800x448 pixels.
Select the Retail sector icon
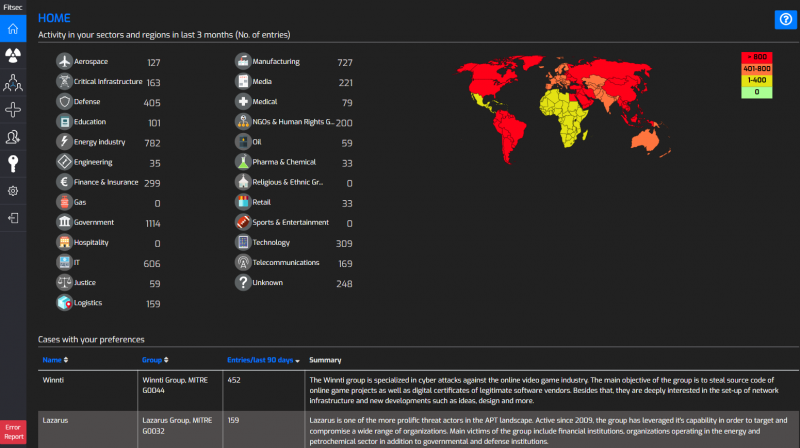coord(243,202)
